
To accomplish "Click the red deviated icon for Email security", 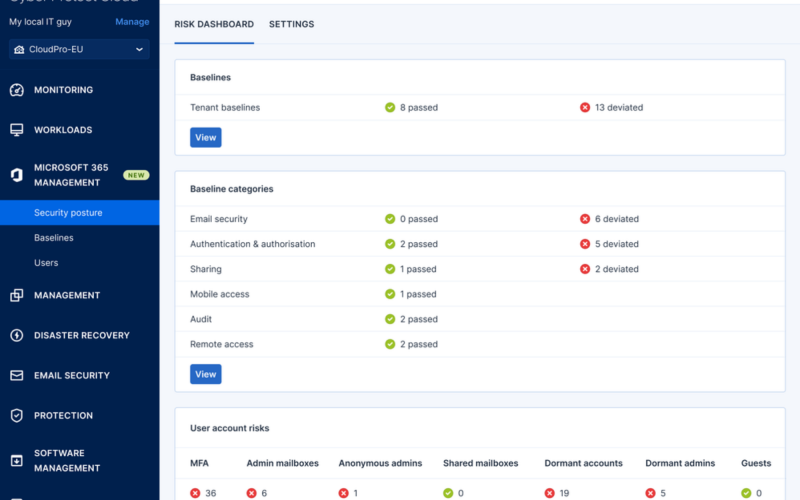I will pos(585,219).
